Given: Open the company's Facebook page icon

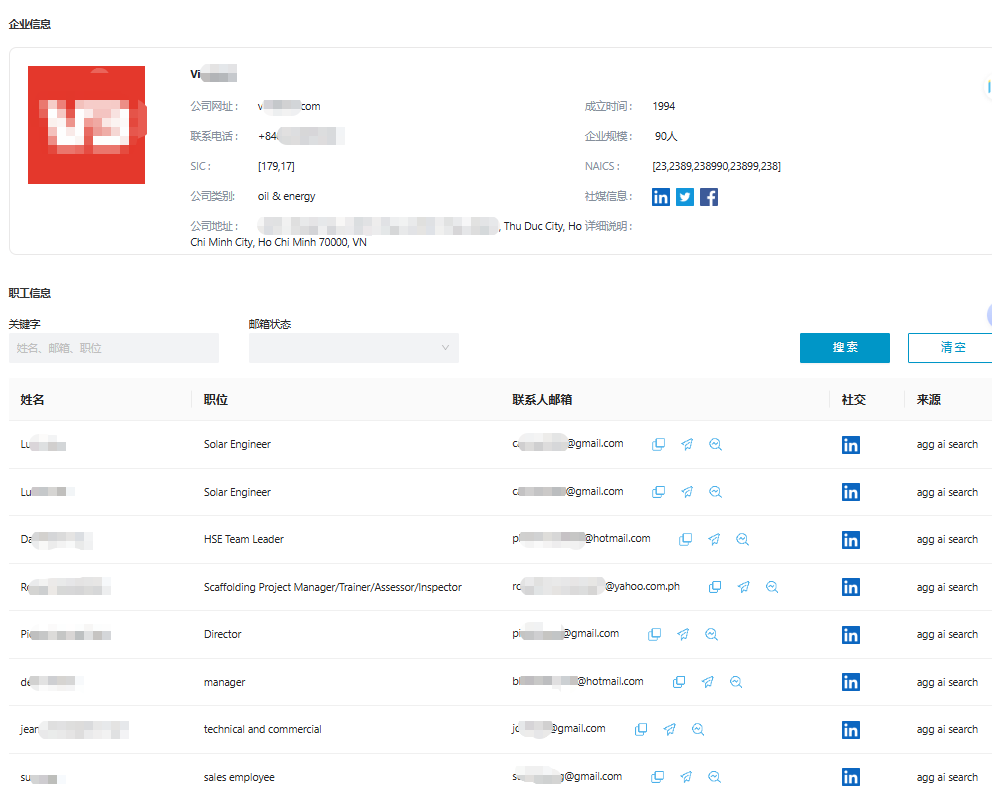Looking at the screenshot, I should 709,197.
